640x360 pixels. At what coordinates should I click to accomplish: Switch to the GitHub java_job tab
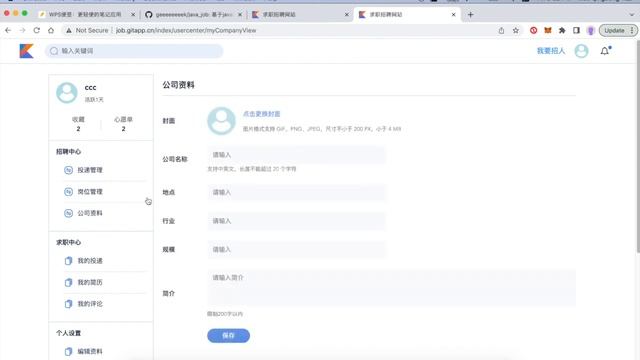193,14
